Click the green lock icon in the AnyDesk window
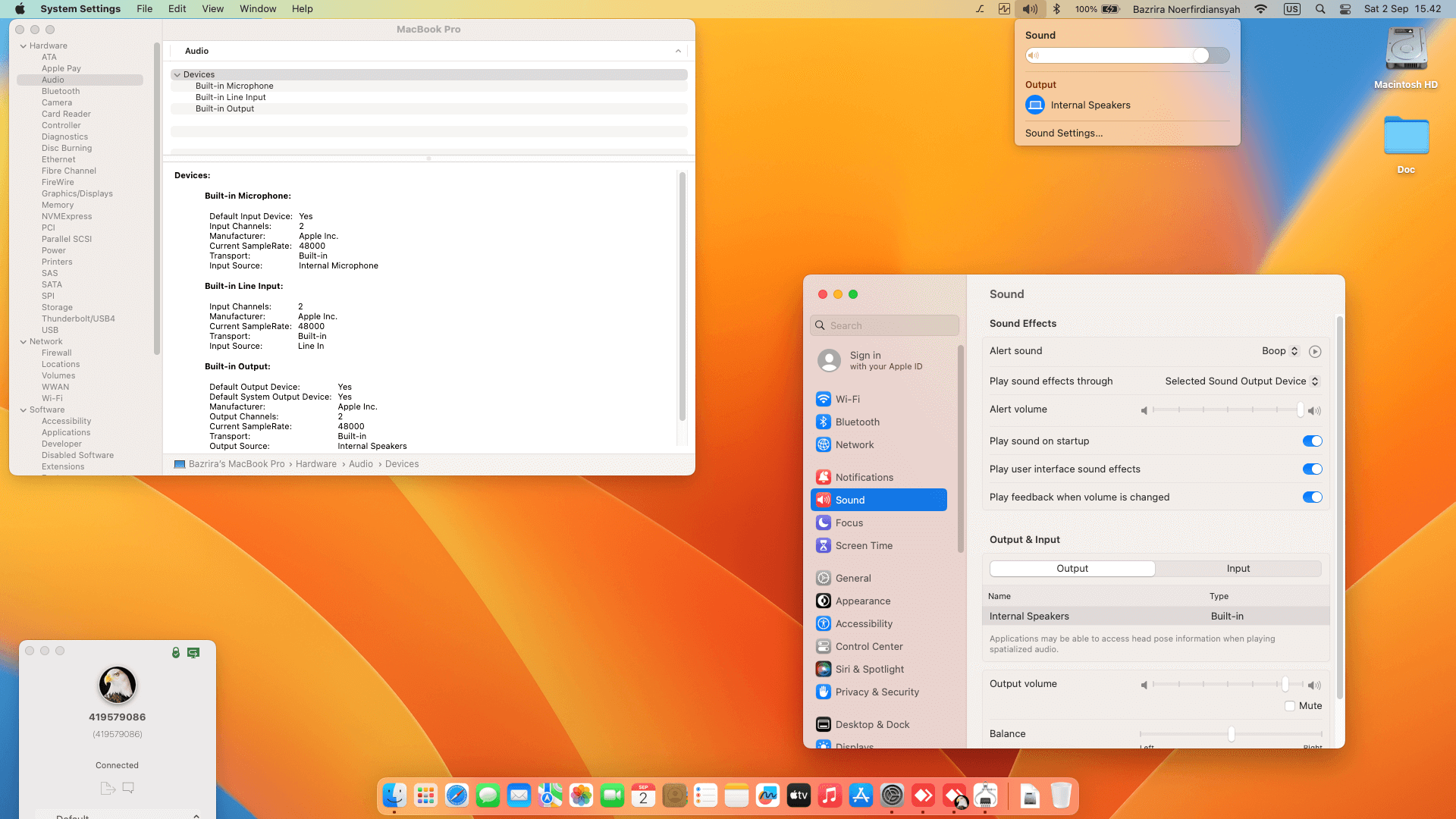Viewport: 1456px width, 819px height. [x=176, y=652]
